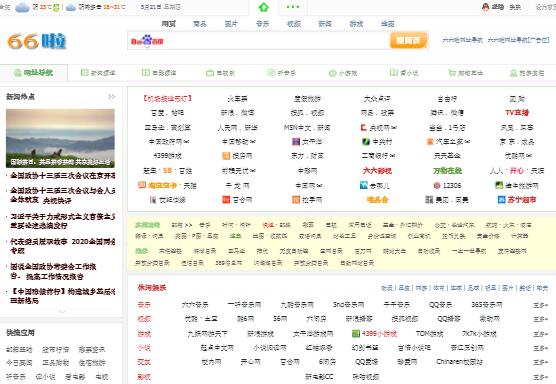Click the shopping cart icon in navigation bar

click(x=452, y=73)
